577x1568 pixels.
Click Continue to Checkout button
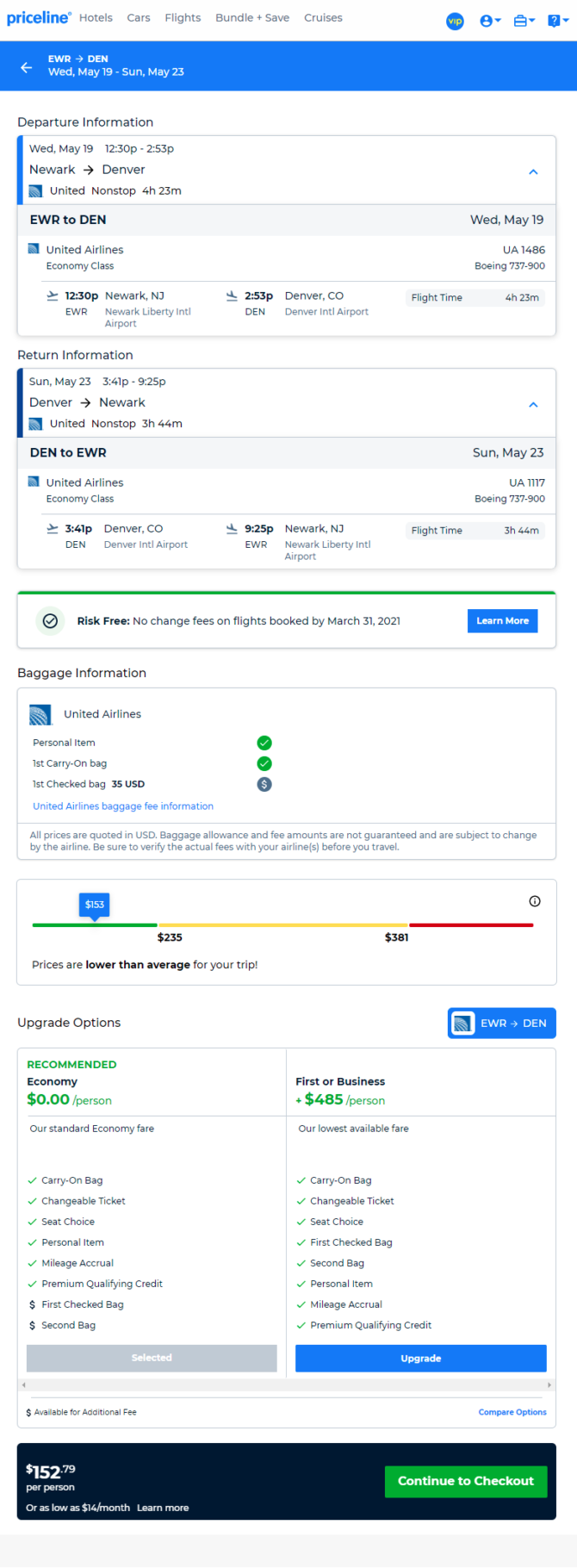coord(466,1481)
